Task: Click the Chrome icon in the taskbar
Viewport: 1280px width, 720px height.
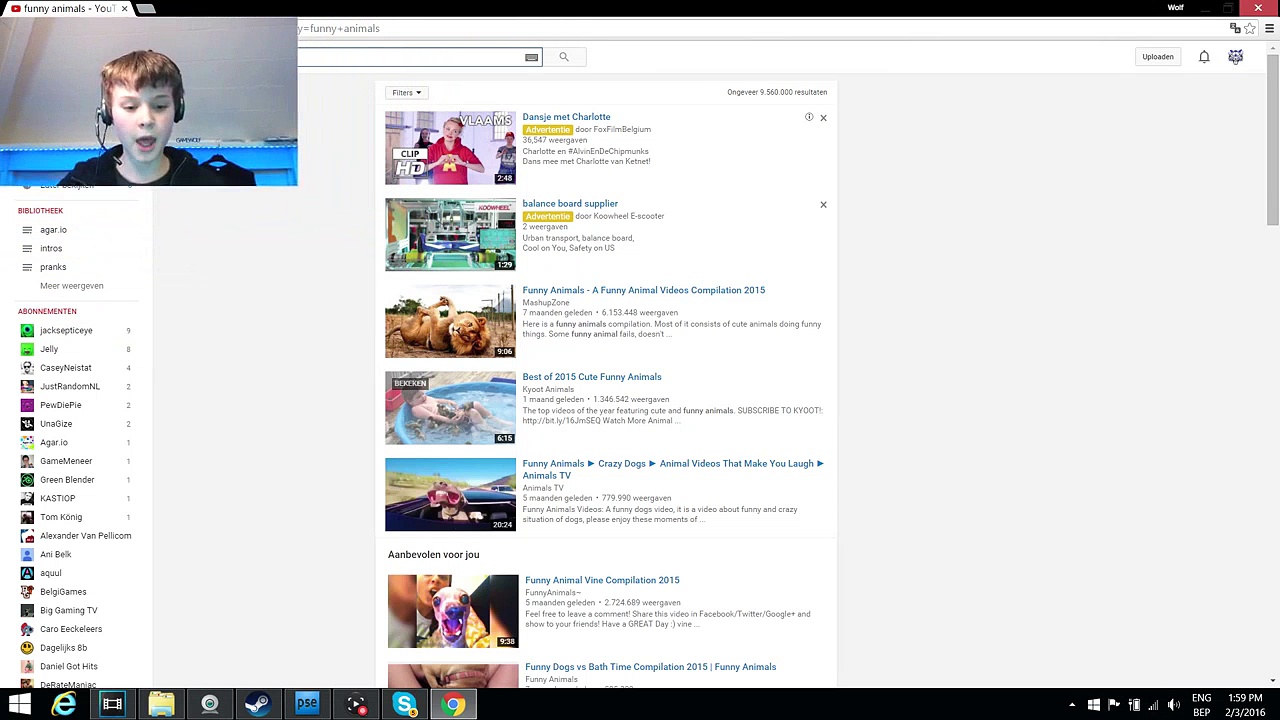Action: pyautogui.click(x=454, y=705)
